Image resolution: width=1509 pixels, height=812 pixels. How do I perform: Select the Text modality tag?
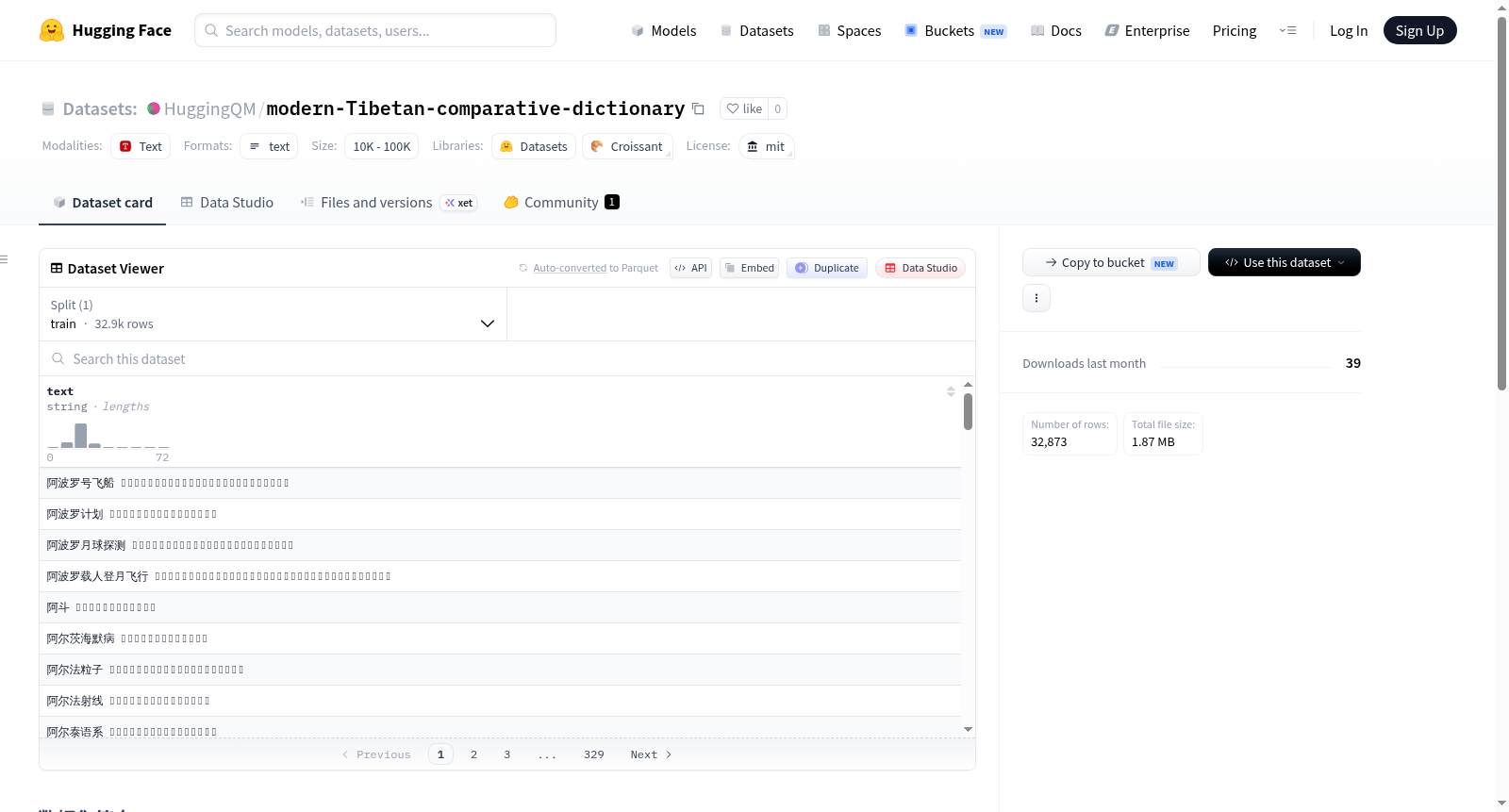click(141, 146)
